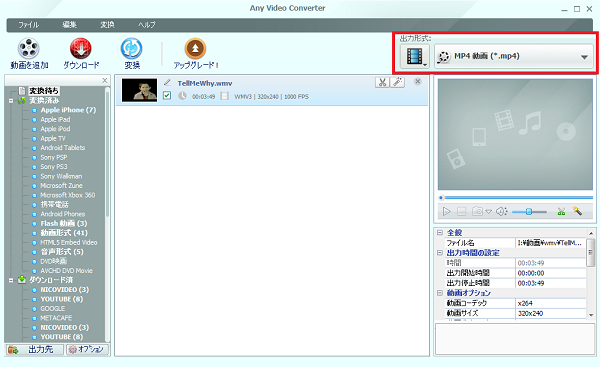Open the ヘルプ menu
This screenshot has width=600, height=367.
(147, 25)
